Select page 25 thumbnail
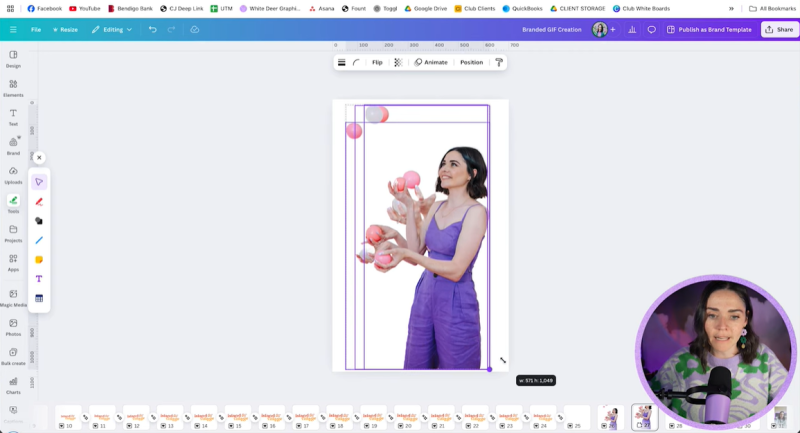 (x=577, y=417)
